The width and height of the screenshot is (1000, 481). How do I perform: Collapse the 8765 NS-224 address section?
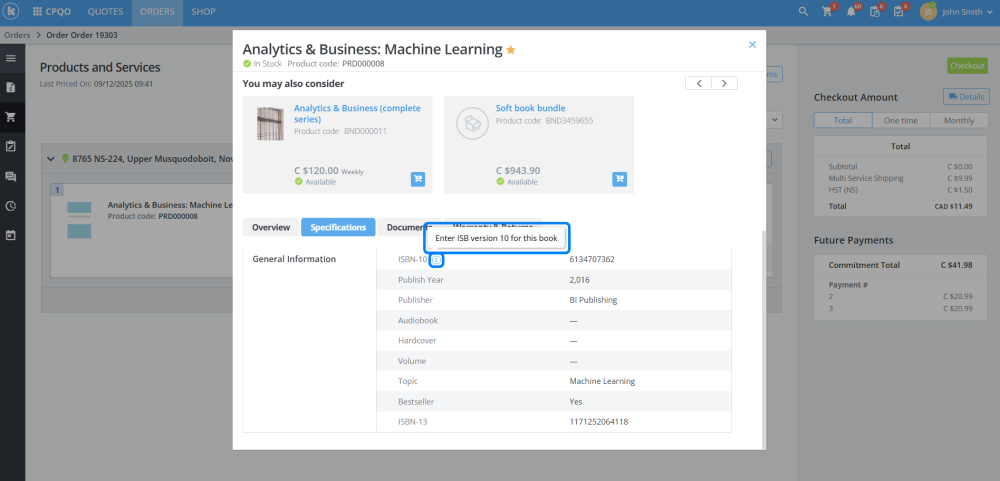pos(49,158)
